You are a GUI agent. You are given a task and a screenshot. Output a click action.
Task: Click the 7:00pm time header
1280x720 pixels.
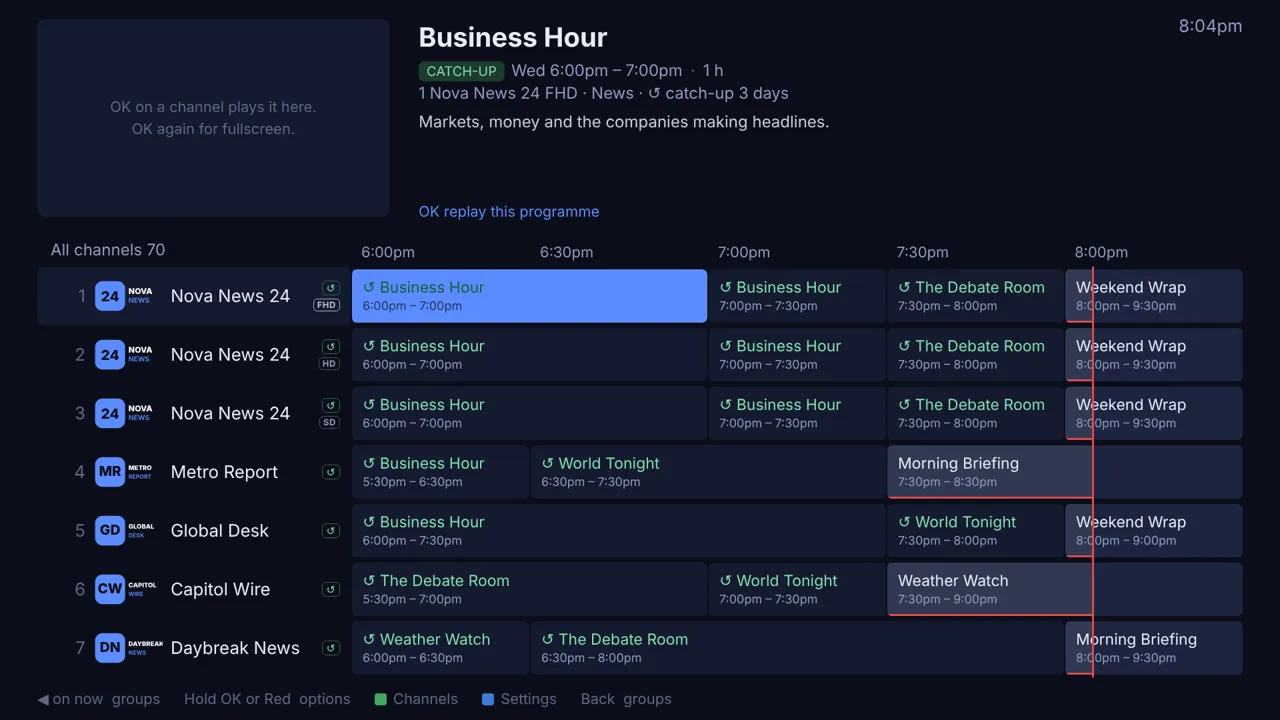click(744, 252)
